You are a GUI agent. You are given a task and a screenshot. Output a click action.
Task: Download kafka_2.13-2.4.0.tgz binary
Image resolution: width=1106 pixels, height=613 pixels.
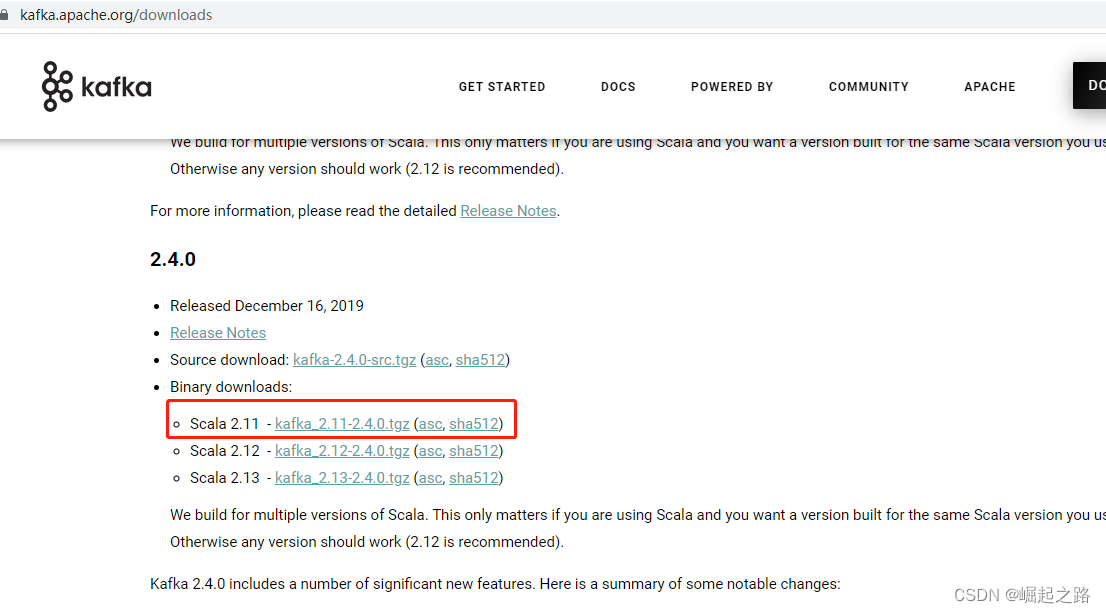(342, 478)
